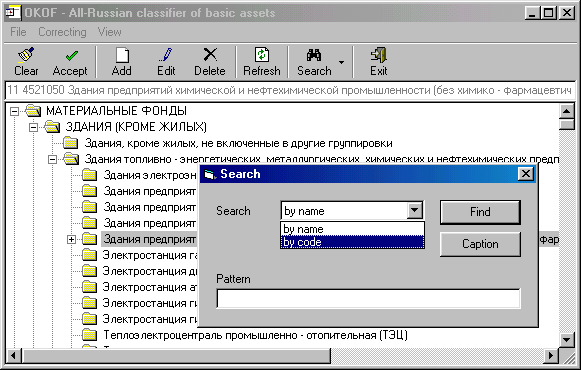Click the Edit pencil toolbar icon
This screenshot has height=370, width=581.
[166, 54]
